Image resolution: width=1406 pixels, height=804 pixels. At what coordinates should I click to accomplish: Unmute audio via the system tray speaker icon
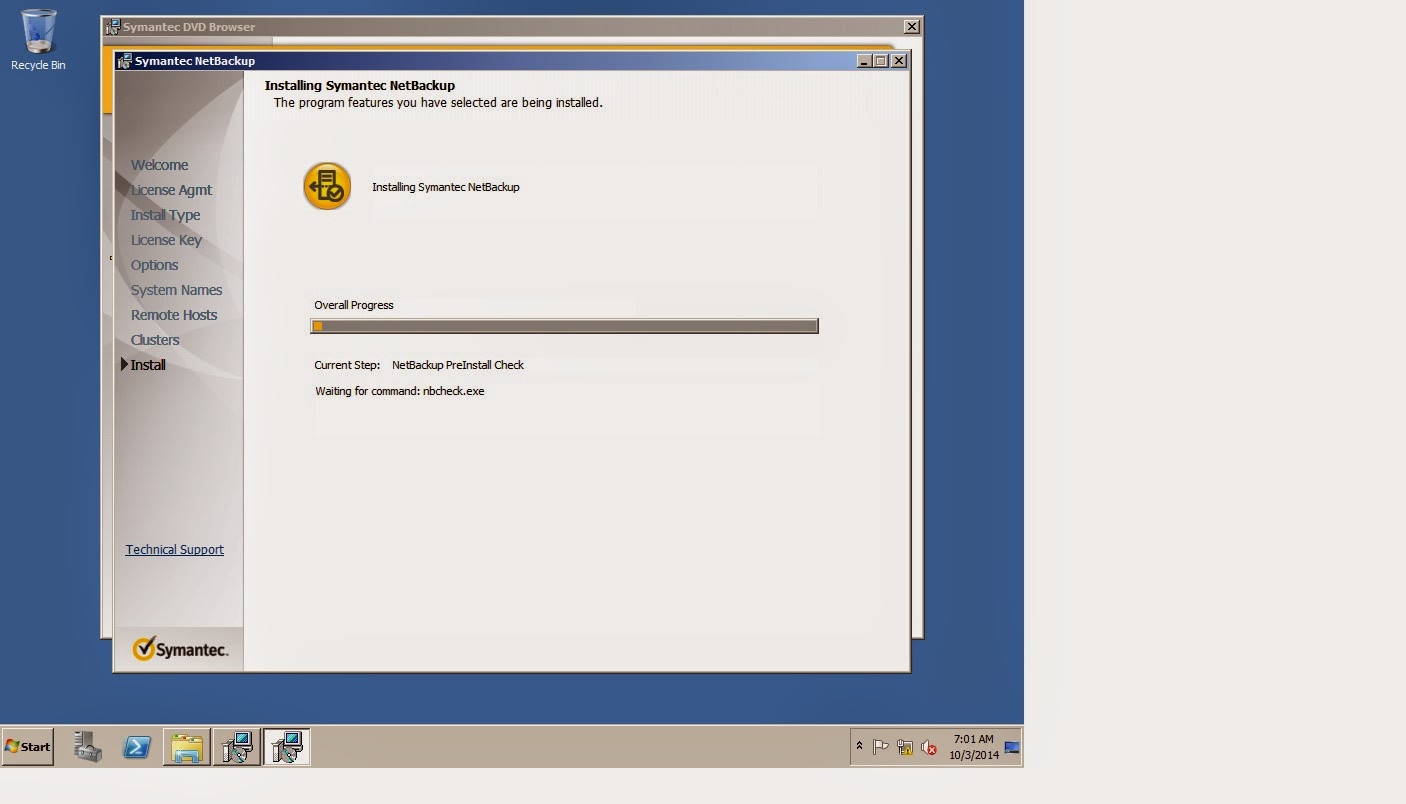coord(928,747)
